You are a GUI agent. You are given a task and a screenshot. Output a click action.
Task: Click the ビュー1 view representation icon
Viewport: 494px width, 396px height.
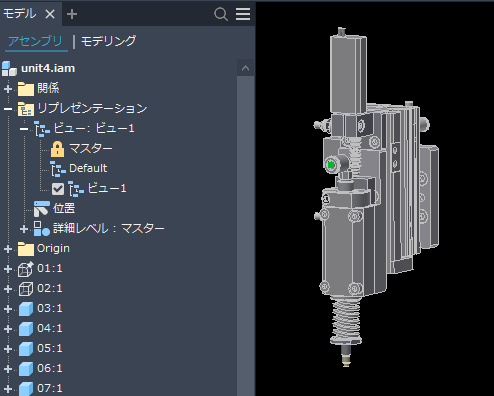click(x=76, y=189)
